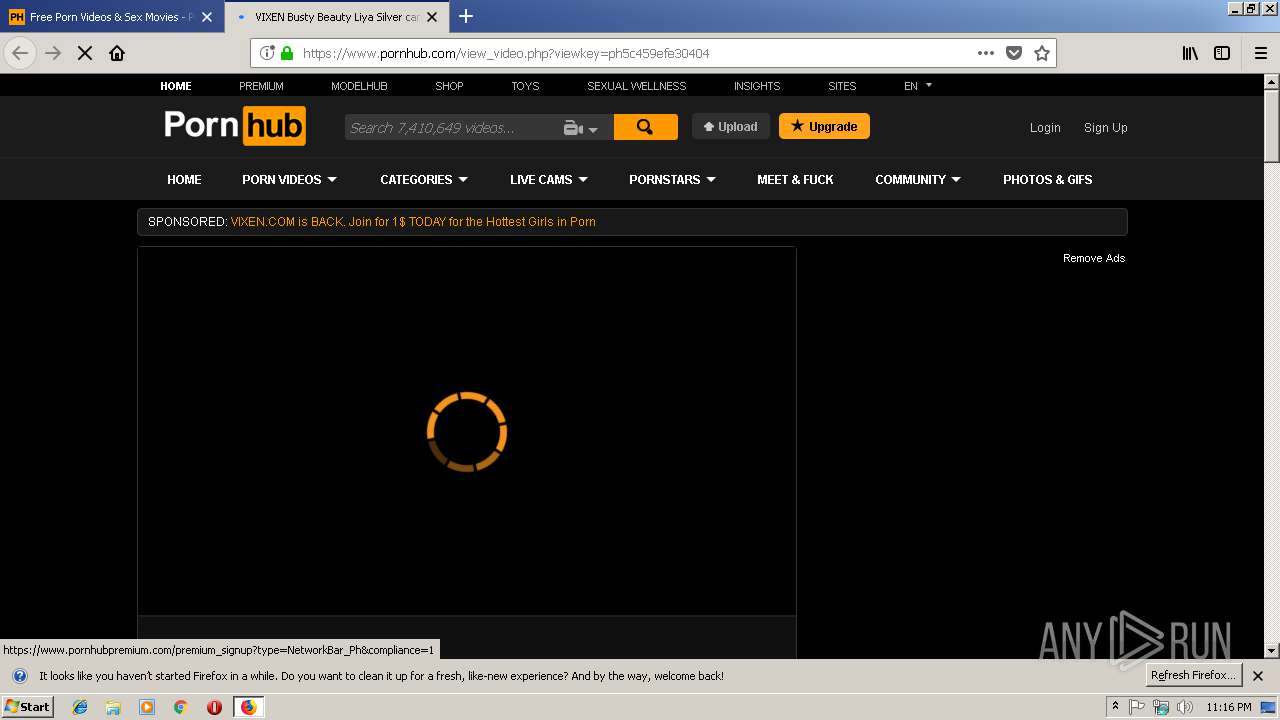Close the Free Porn Videos tab
Image resolution: width=1280 pixels, height=720 pixels.
pos(207,17)
